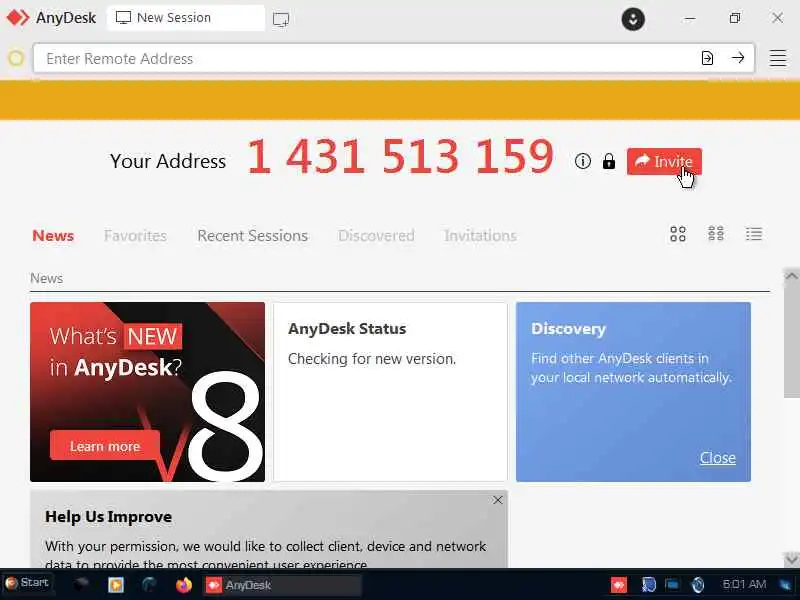The image size is (800, 600).
Task: Click the taskbar clock showing 6:01 AM
Action: coord(744,584)
